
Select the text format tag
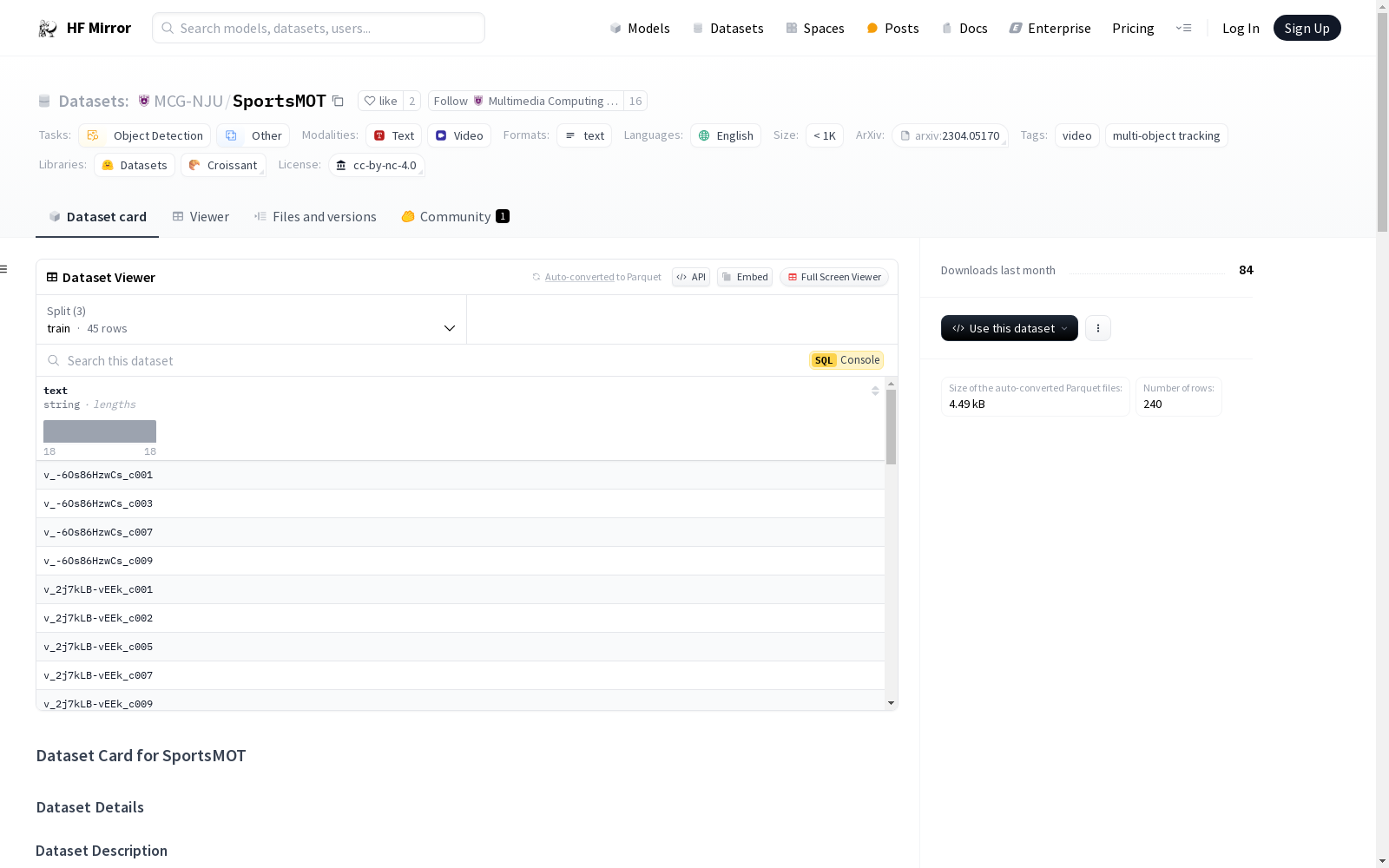pyautogui.click(x=584, y=136)
